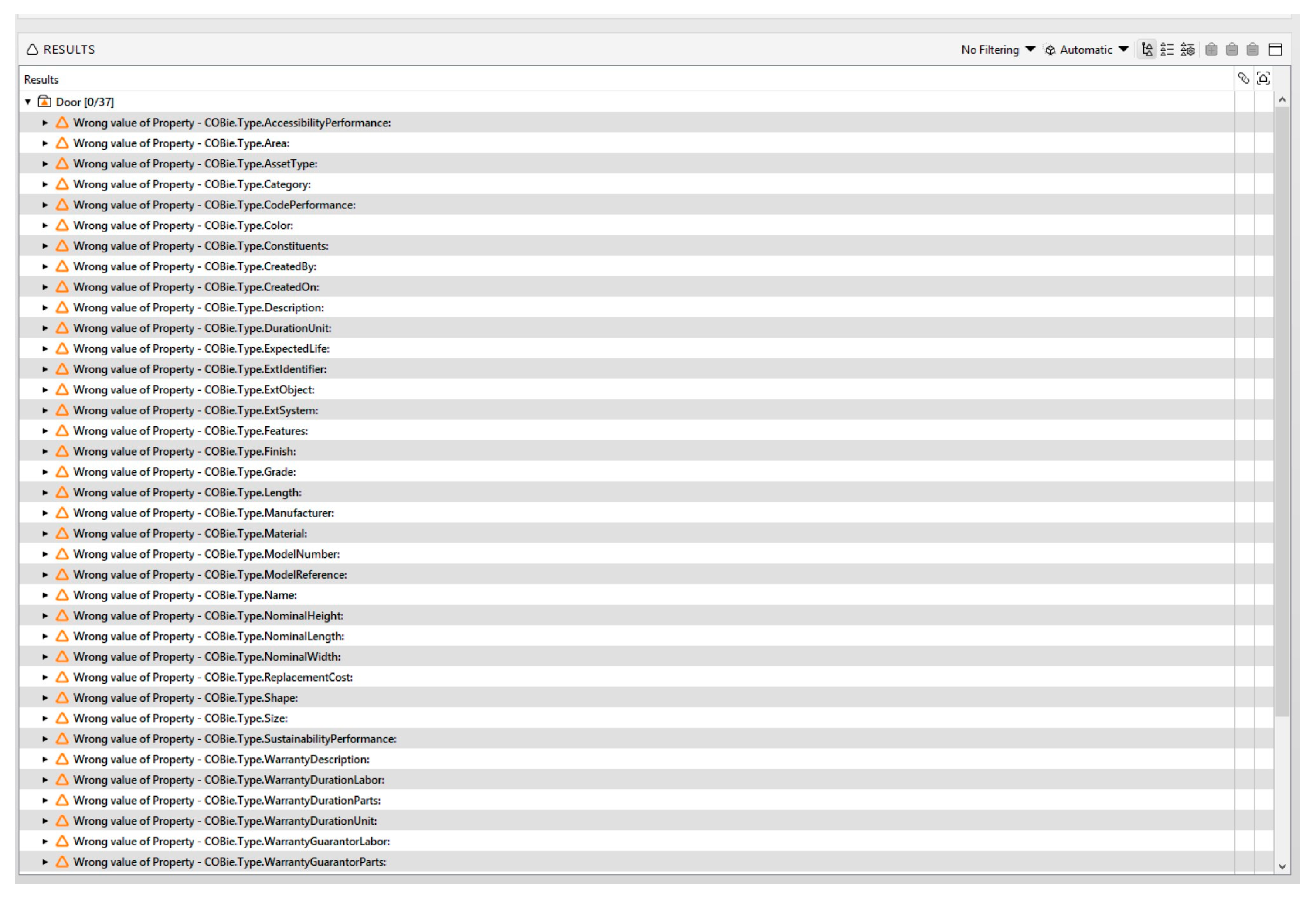Image resolution: width=1316 pixels, height=900 pixels.
Task: Select the COBie.Type.WarrantyDurationUnit warning entry
Action: tap(225, 821)
